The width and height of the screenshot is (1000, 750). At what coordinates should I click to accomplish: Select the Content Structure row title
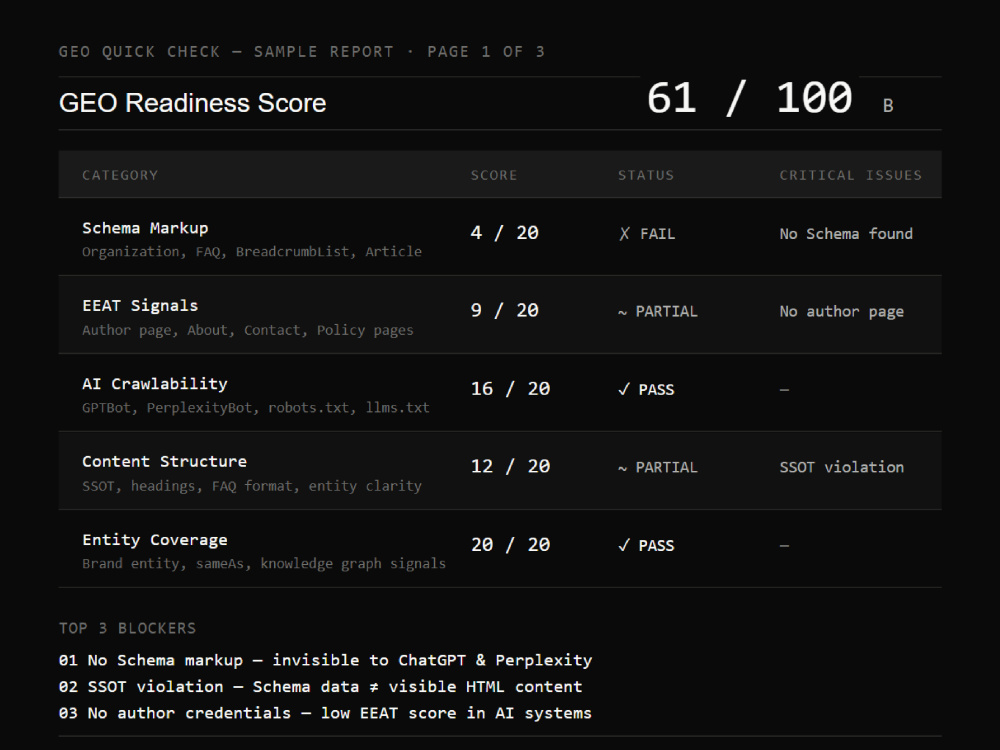point(165,462)
